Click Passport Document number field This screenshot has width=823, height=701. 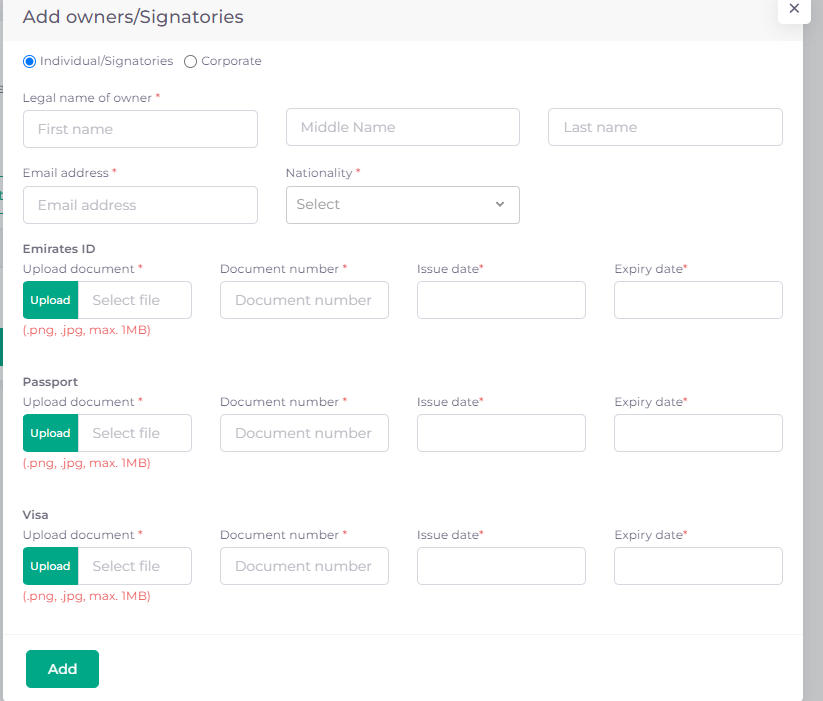(304, 433)
